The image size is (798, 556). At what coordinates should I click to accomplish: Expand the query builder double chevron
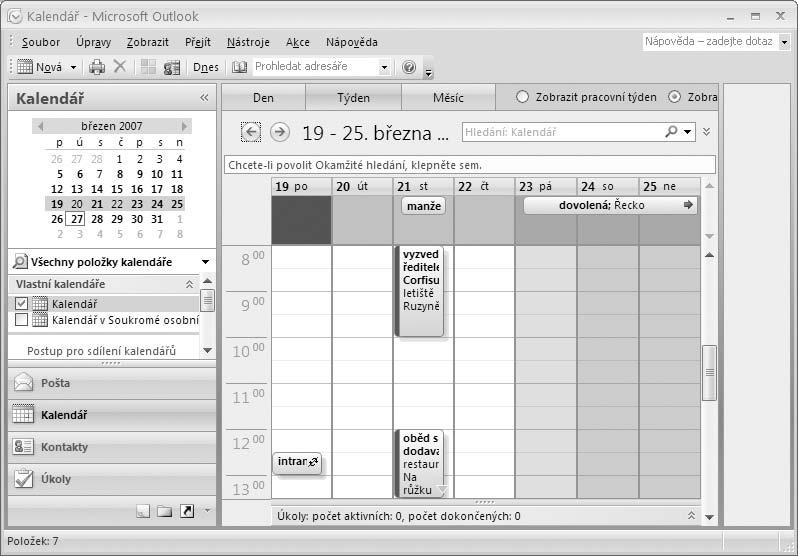[706, 132]
